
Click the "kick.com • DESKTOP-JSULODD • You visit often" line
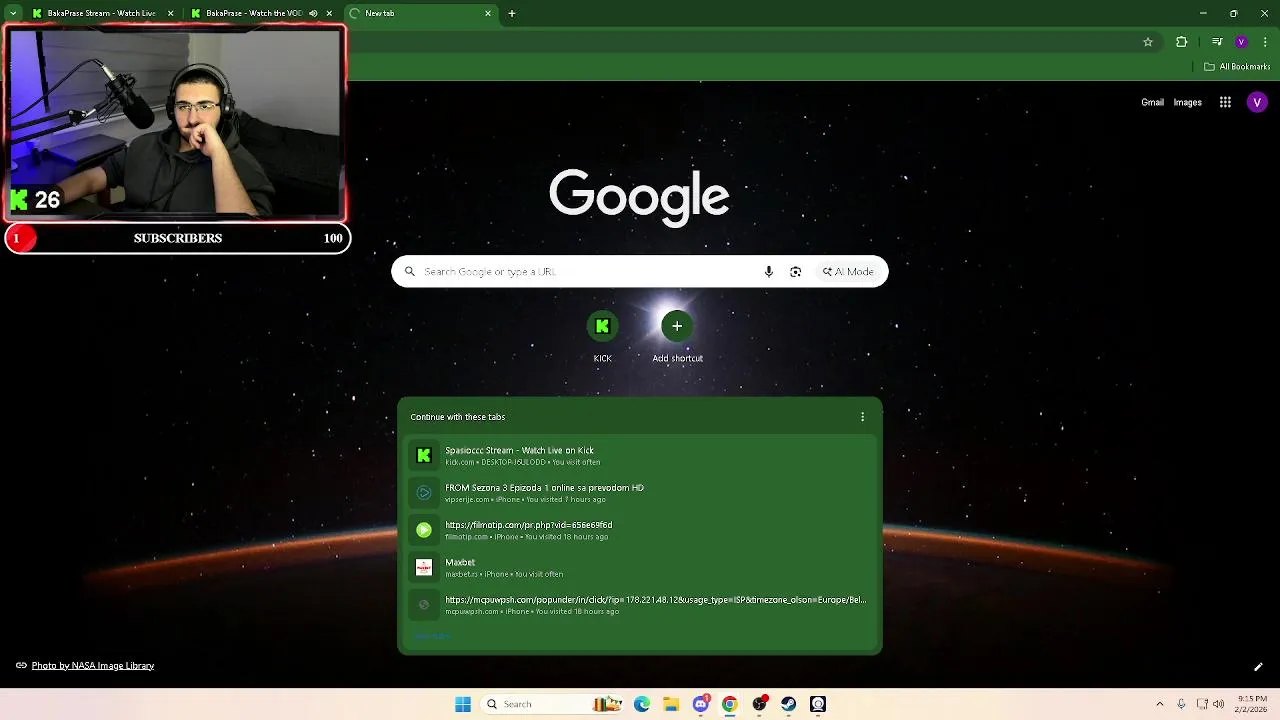[523, 462]
